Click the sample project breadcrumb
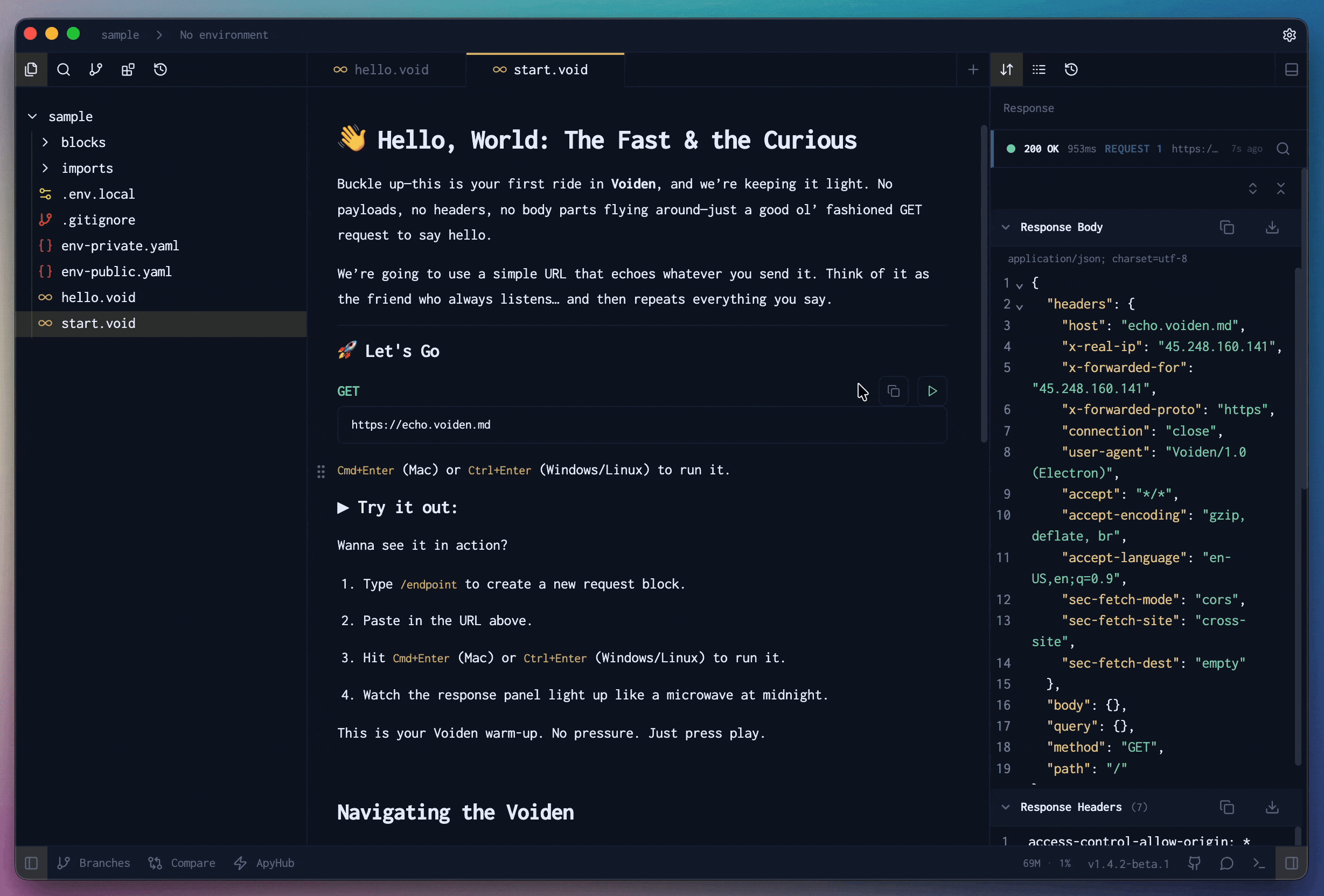The height and width of the screenshot is (896, 1324). pyautogui.click(x=120, y=35)
